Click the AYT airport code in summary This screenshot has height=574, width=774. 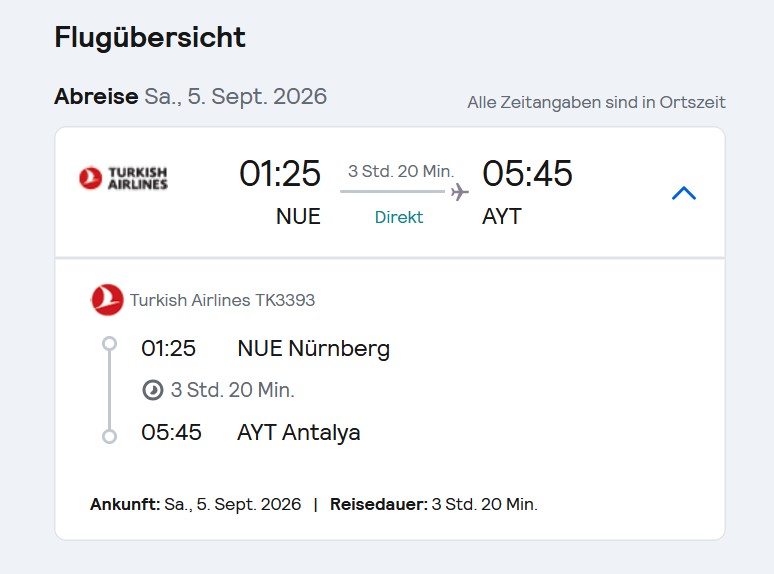point(502,216)
